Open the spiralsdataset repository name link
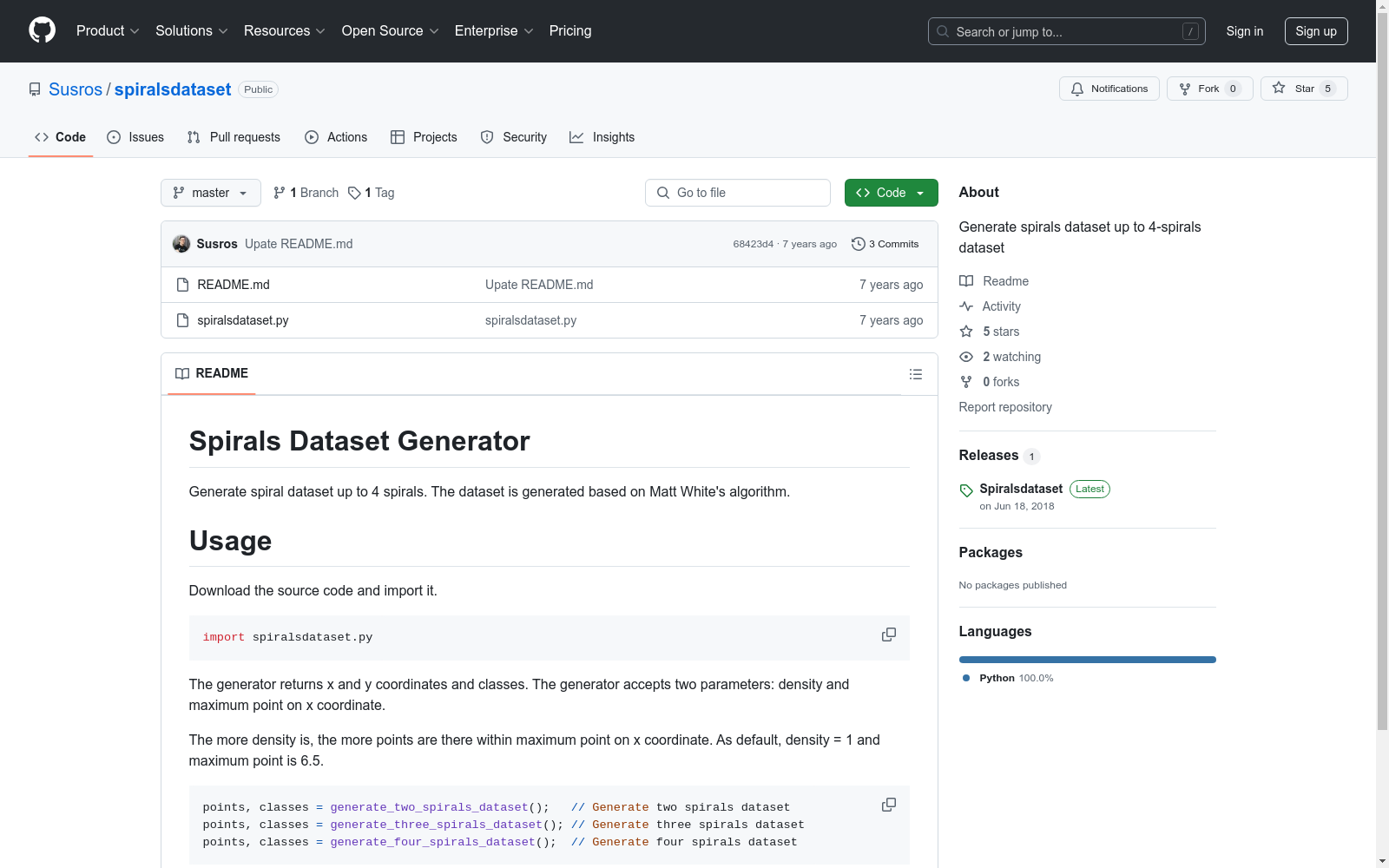The image size is (1389, 868). click(173, 89)
